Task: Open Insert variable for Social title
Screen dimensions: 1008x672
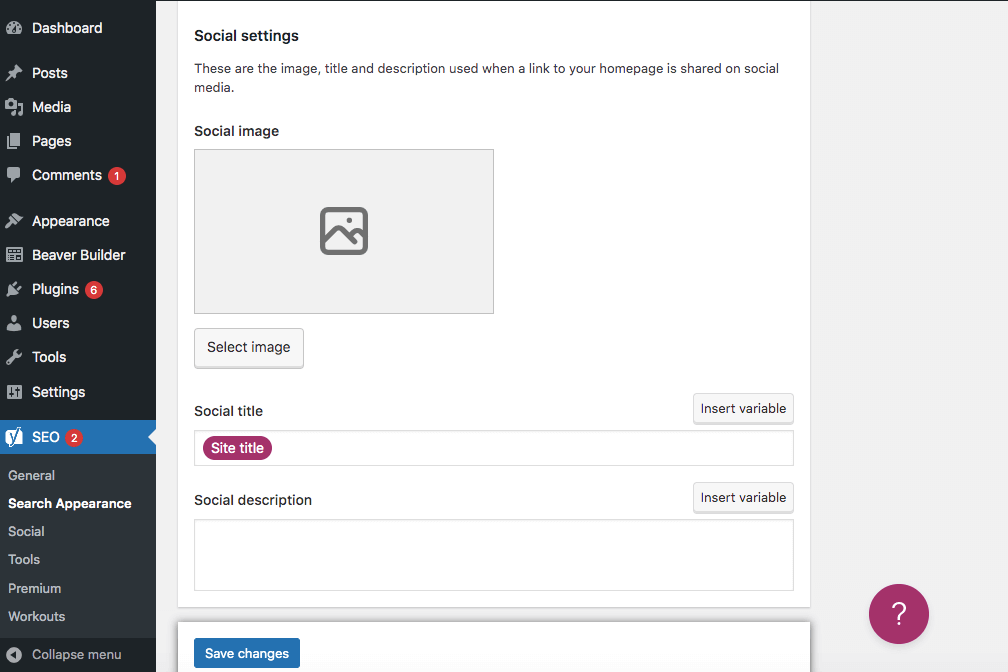Action: (743, 408)
